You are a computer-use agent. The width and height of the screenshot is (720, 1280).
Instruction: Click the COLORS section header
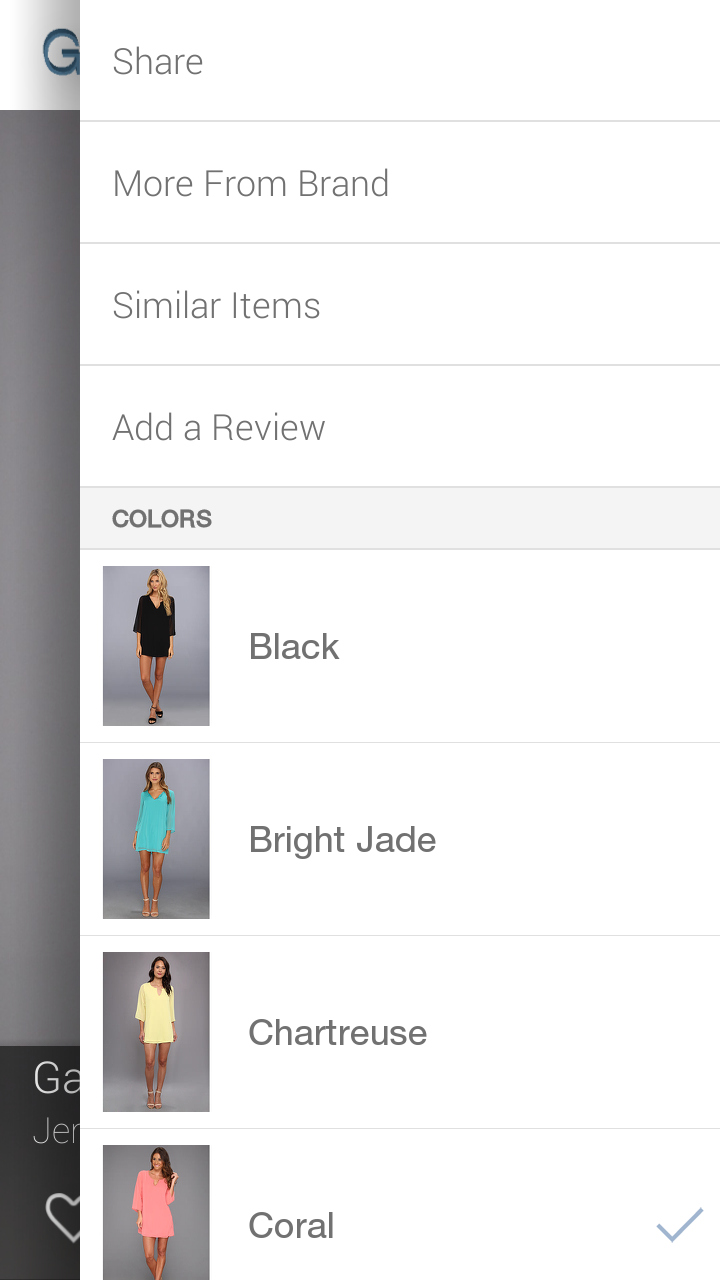point(162,518)
